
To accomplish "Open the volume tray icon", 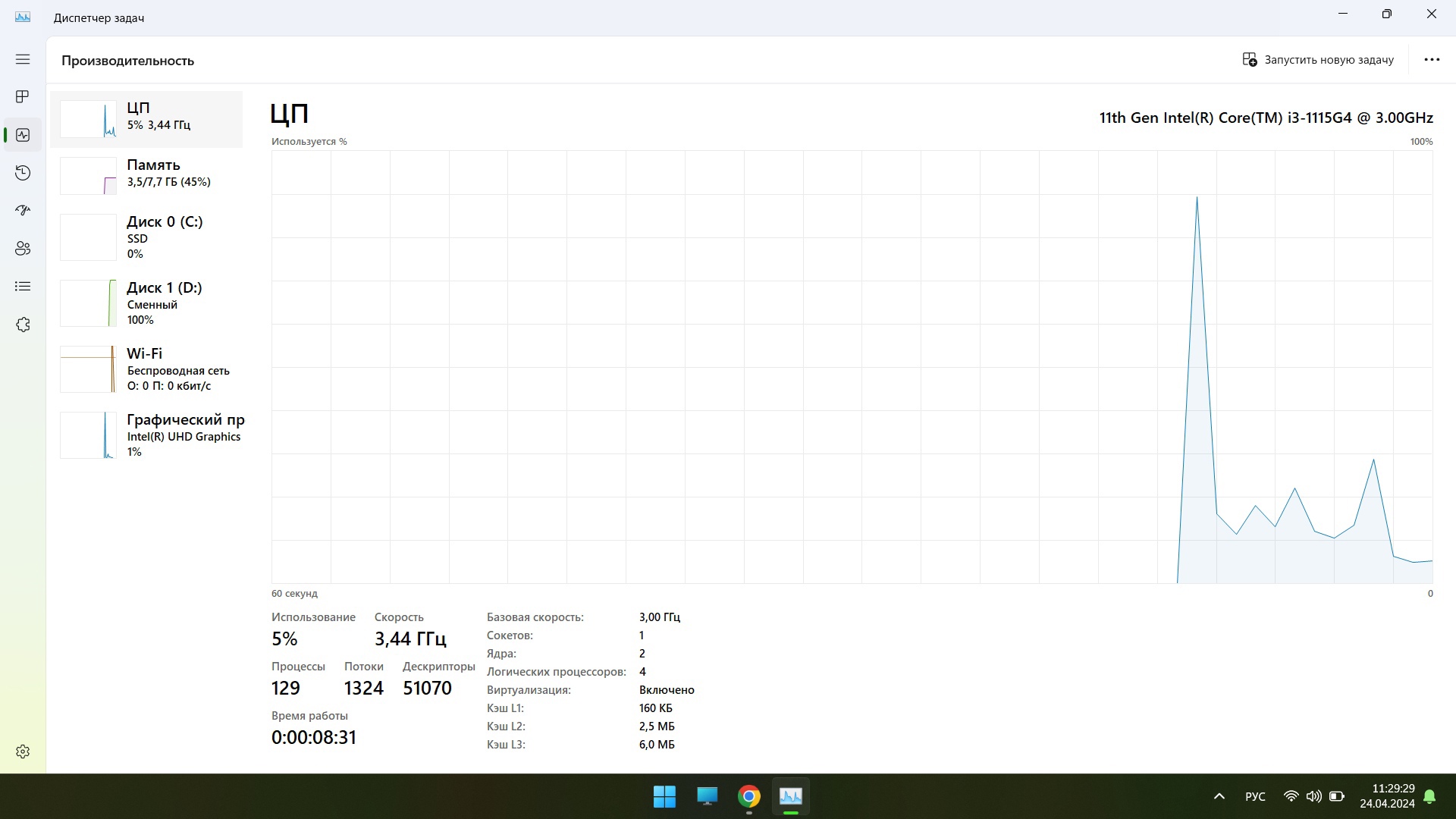I will (x=1313, y=796).
